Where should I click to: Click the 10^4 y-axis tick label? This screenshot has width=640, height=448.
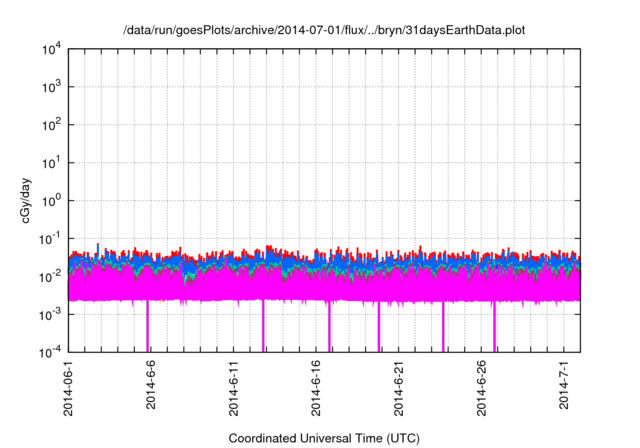pos(51,49)
